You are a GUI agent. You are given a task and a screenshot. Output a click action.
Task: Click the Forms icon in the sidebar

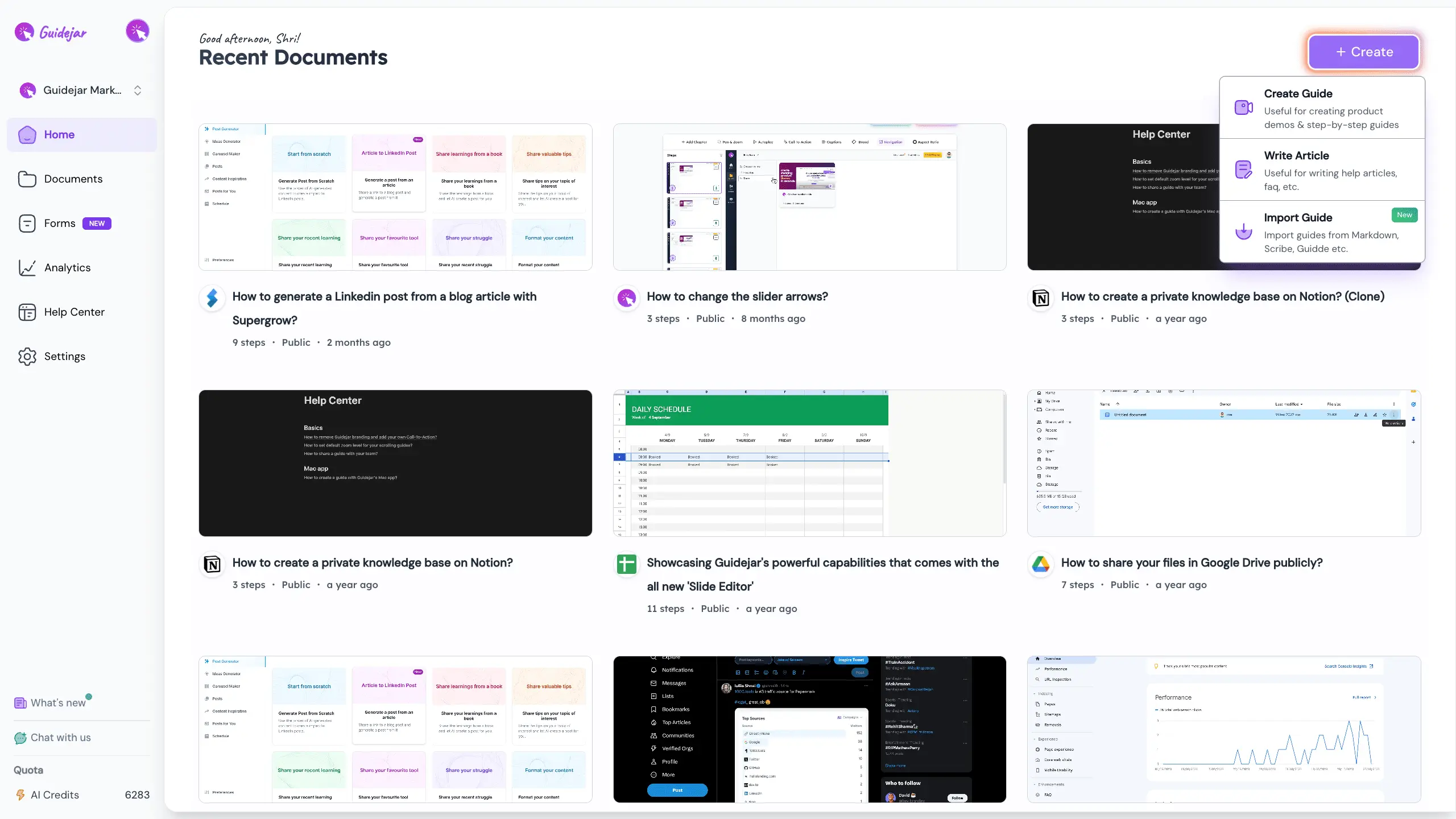[x=27, y=224]
